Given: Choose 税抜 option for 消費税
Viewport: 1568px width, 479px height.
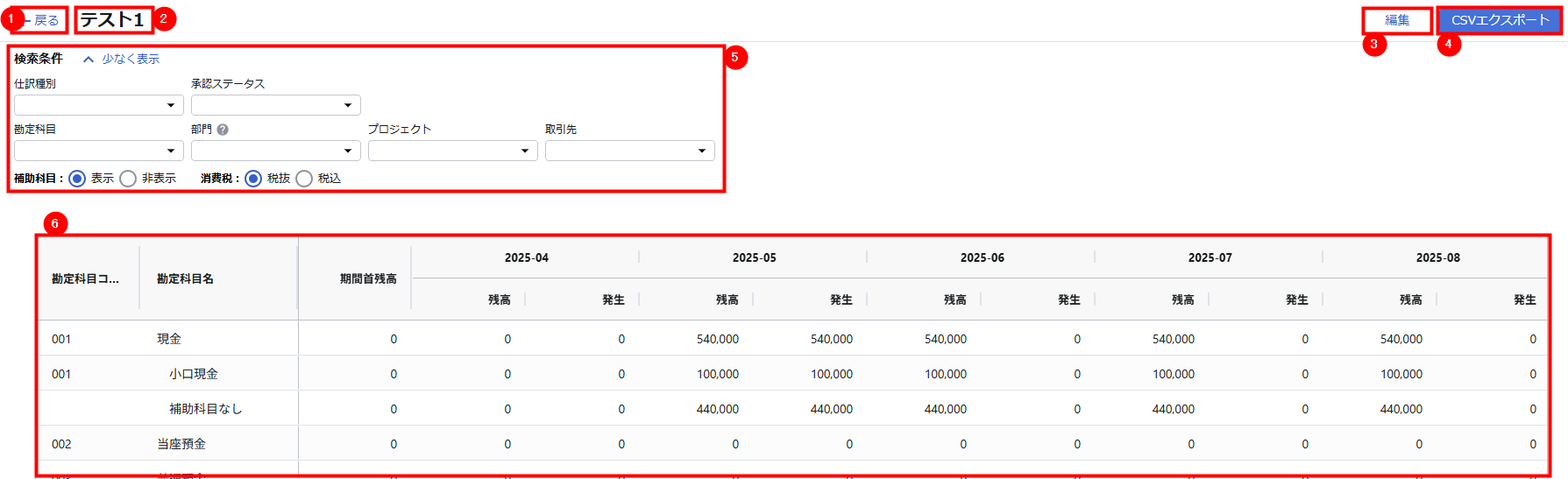Looking at the screenshot, I should [x=253, y=179].
